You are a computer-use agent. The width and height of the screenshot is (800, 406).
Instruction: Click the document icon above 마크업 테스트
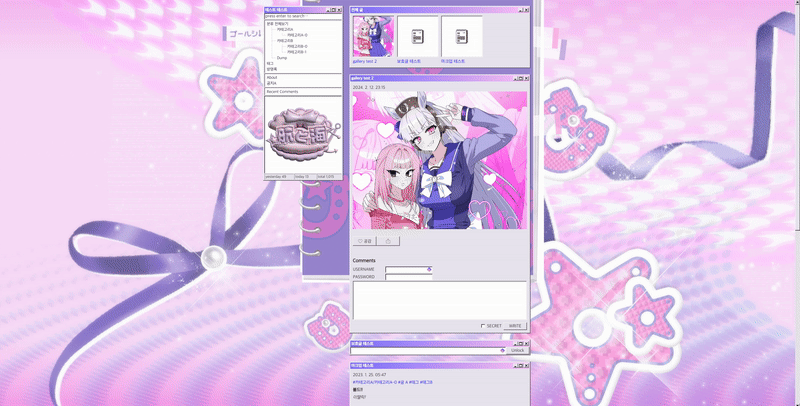[x=462, y=36]
